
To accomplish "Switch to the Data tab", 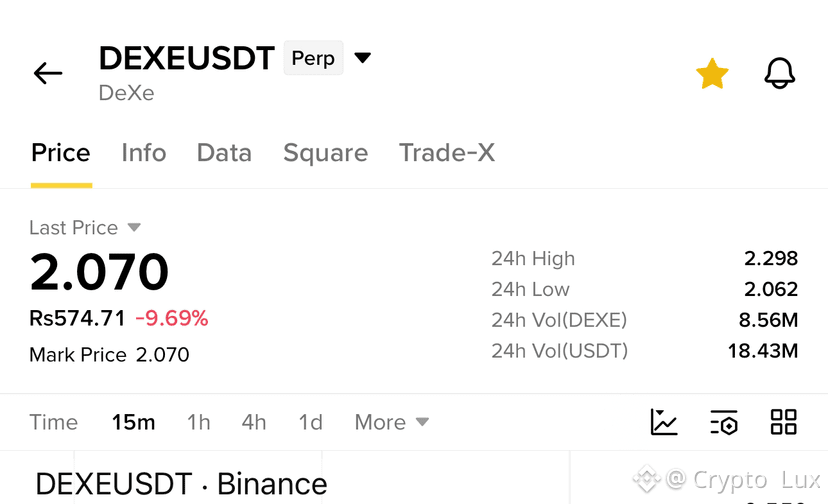I will point(224,153).
